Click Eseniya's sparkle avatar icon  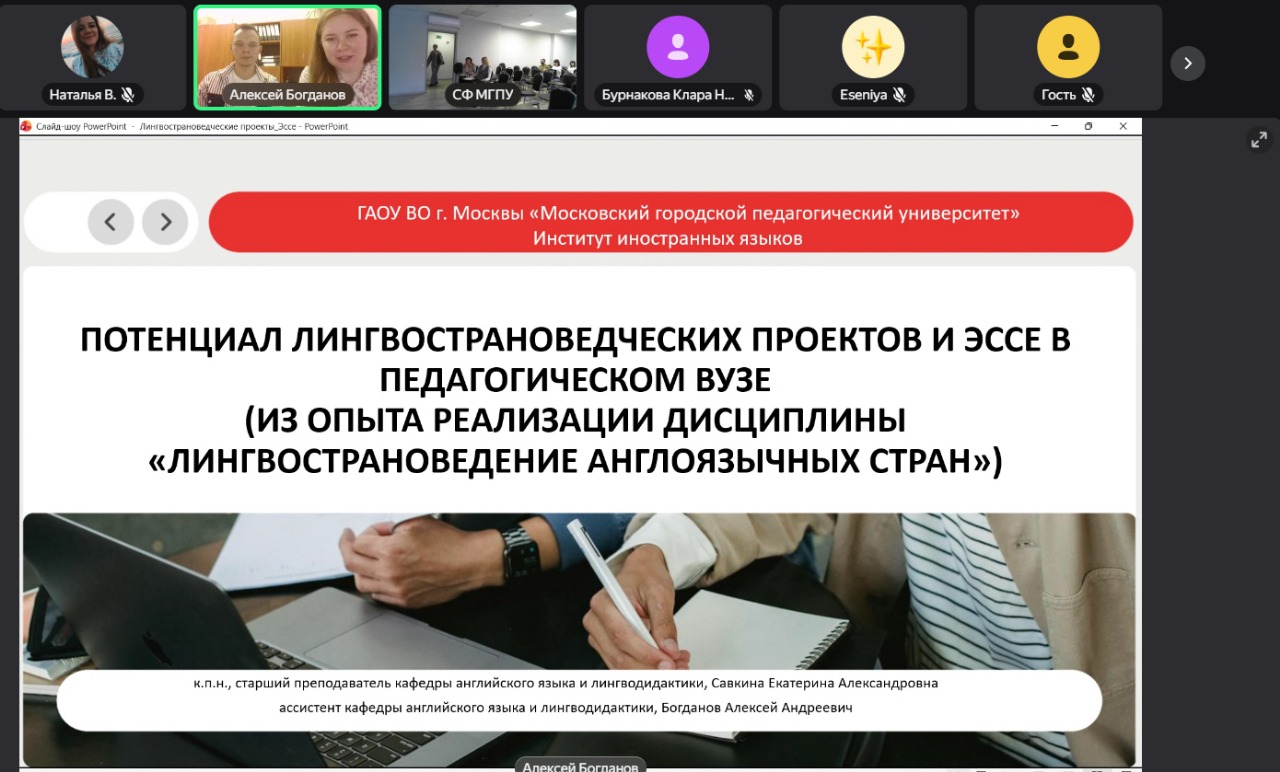point(873,46)
